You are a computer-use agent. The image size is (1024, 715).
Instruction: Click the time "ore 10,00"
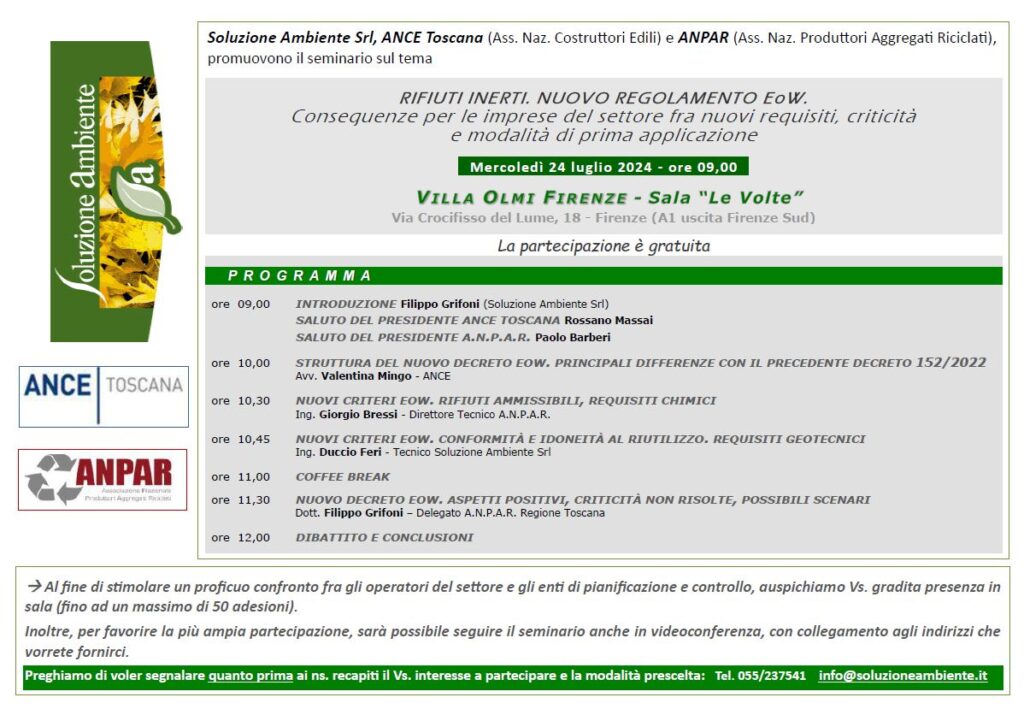click(240, 363)
